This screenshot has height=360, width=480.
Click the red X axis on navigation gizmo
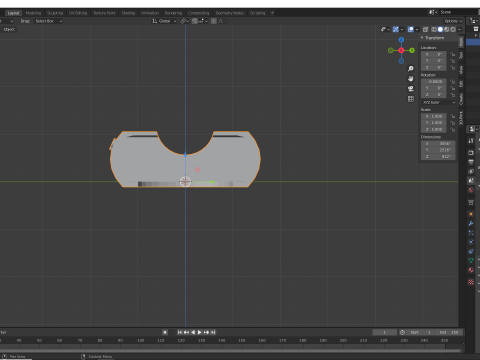(x=401, y=50)
